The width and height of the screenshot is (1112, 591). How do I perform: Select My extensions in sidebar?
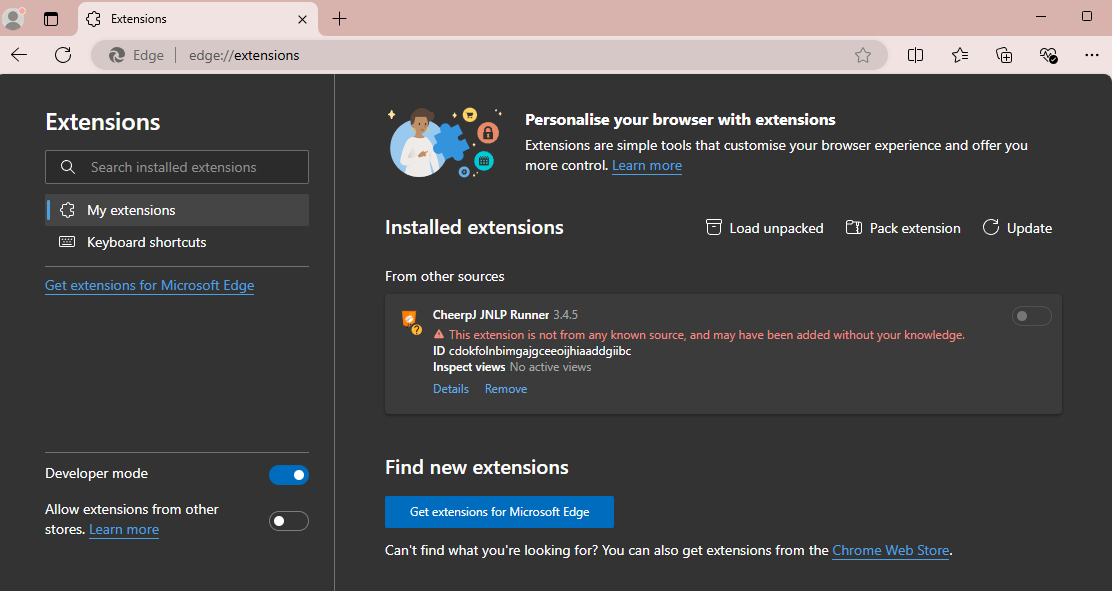131,210
